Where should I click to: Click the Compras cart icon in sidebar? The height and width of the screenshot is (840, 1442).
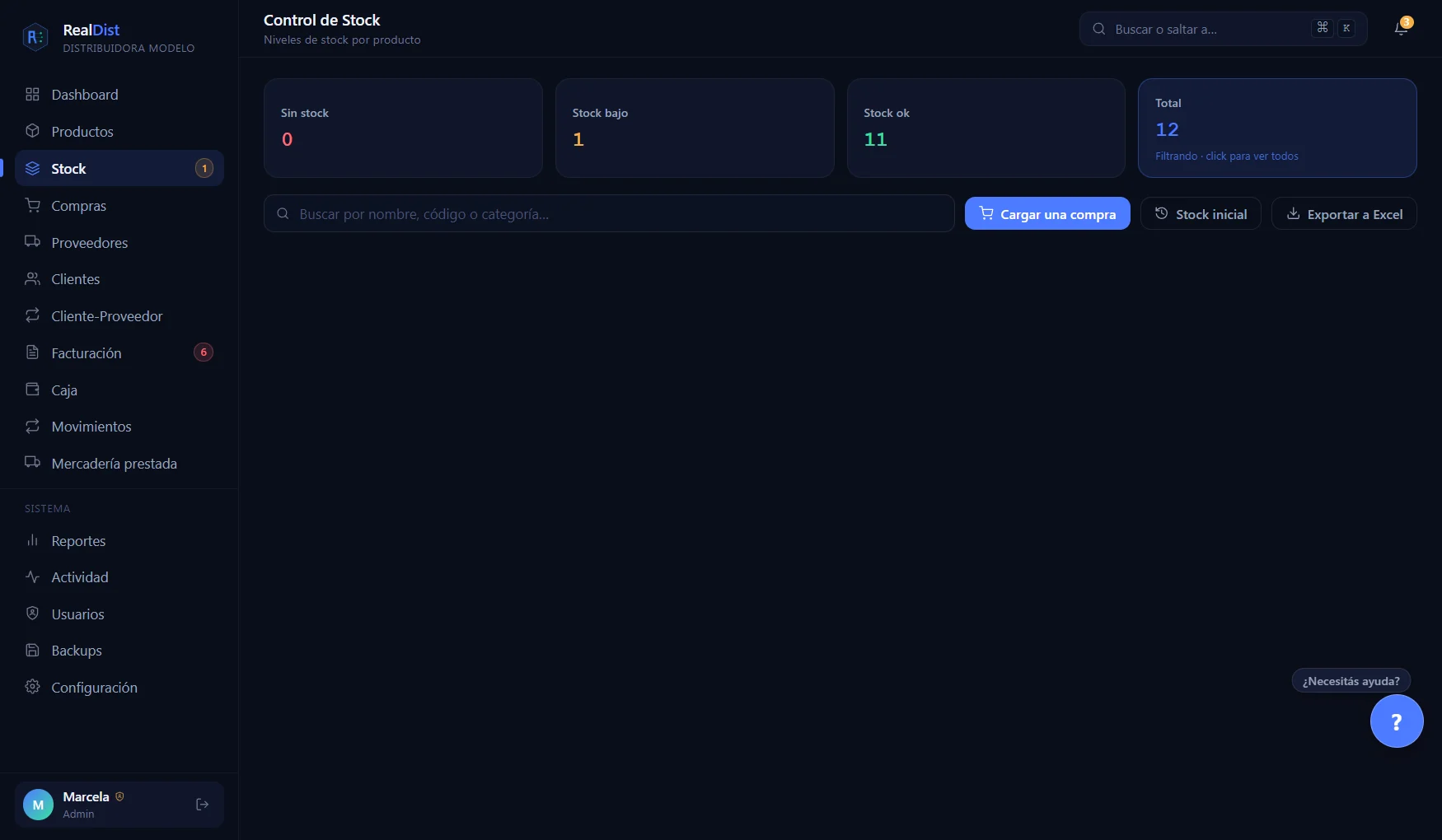click(32, 205)
